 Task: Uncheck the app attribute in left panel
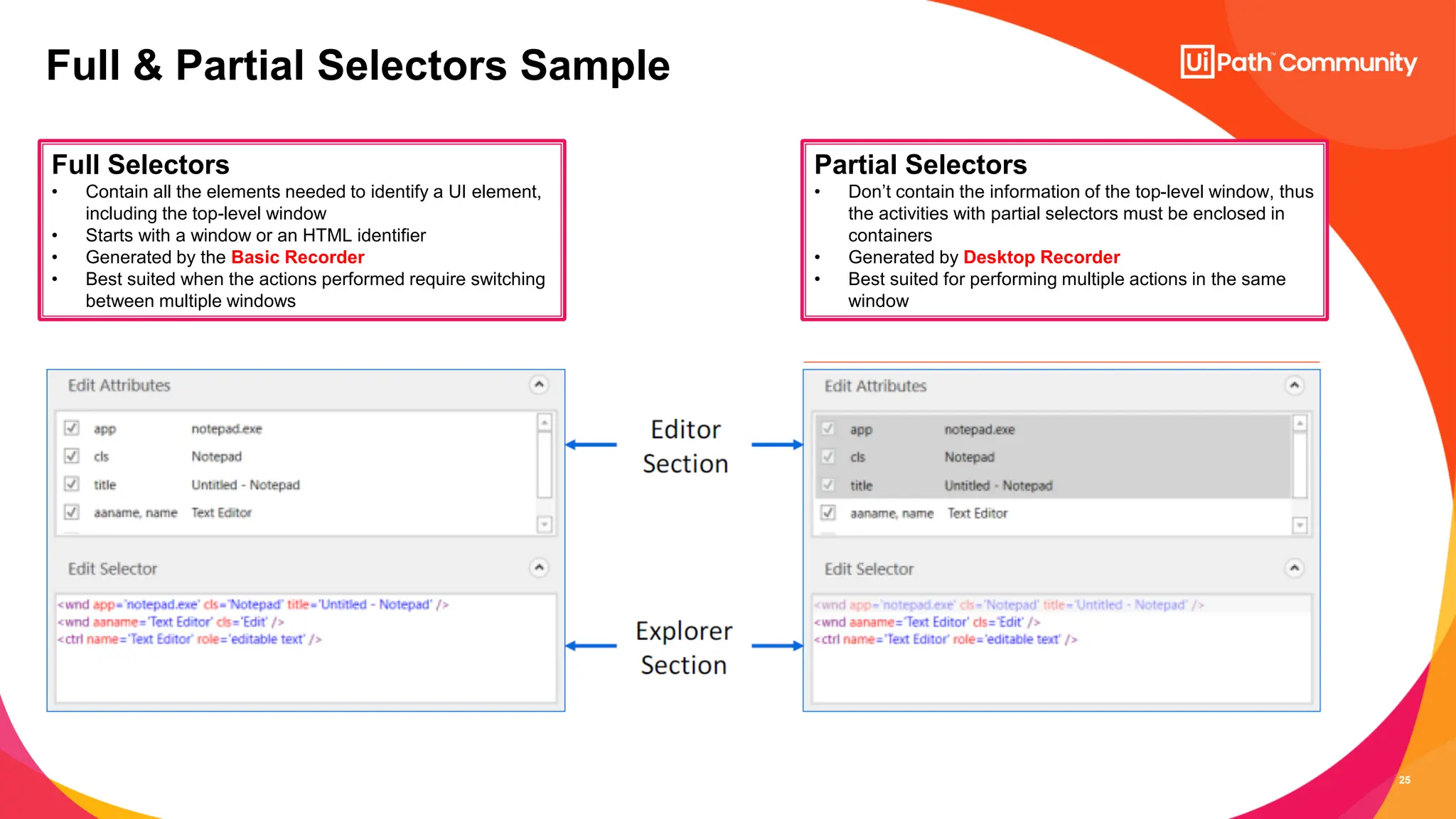pyautogui.click(x=72, y=428)
